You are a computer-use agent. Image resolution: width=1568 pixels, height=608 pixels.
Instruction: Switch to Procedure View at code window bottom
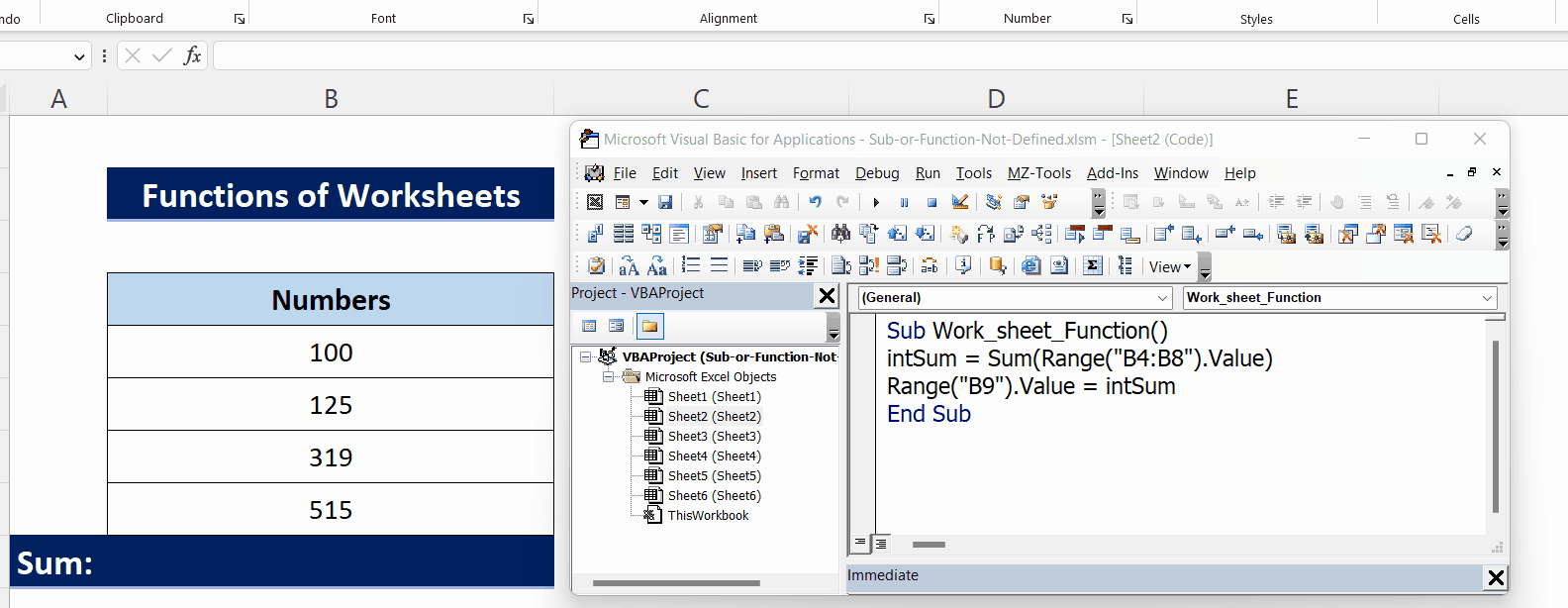click(x=860, y=543)
